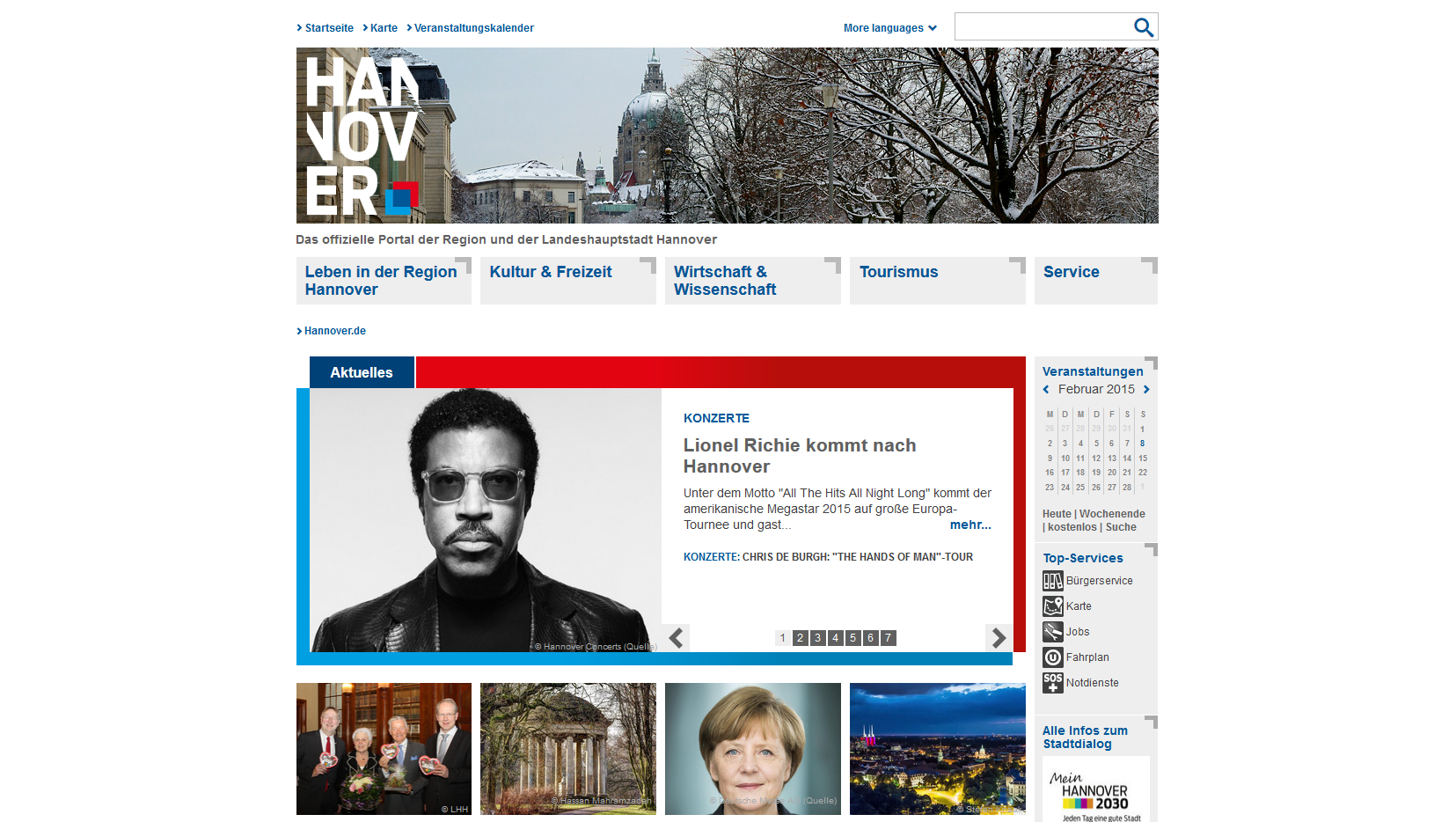The width and height of the screenshot is (1456, 822).
Task: Show previous month in Veranstaltungen calendar
Action: click(x=1046, y=389)
